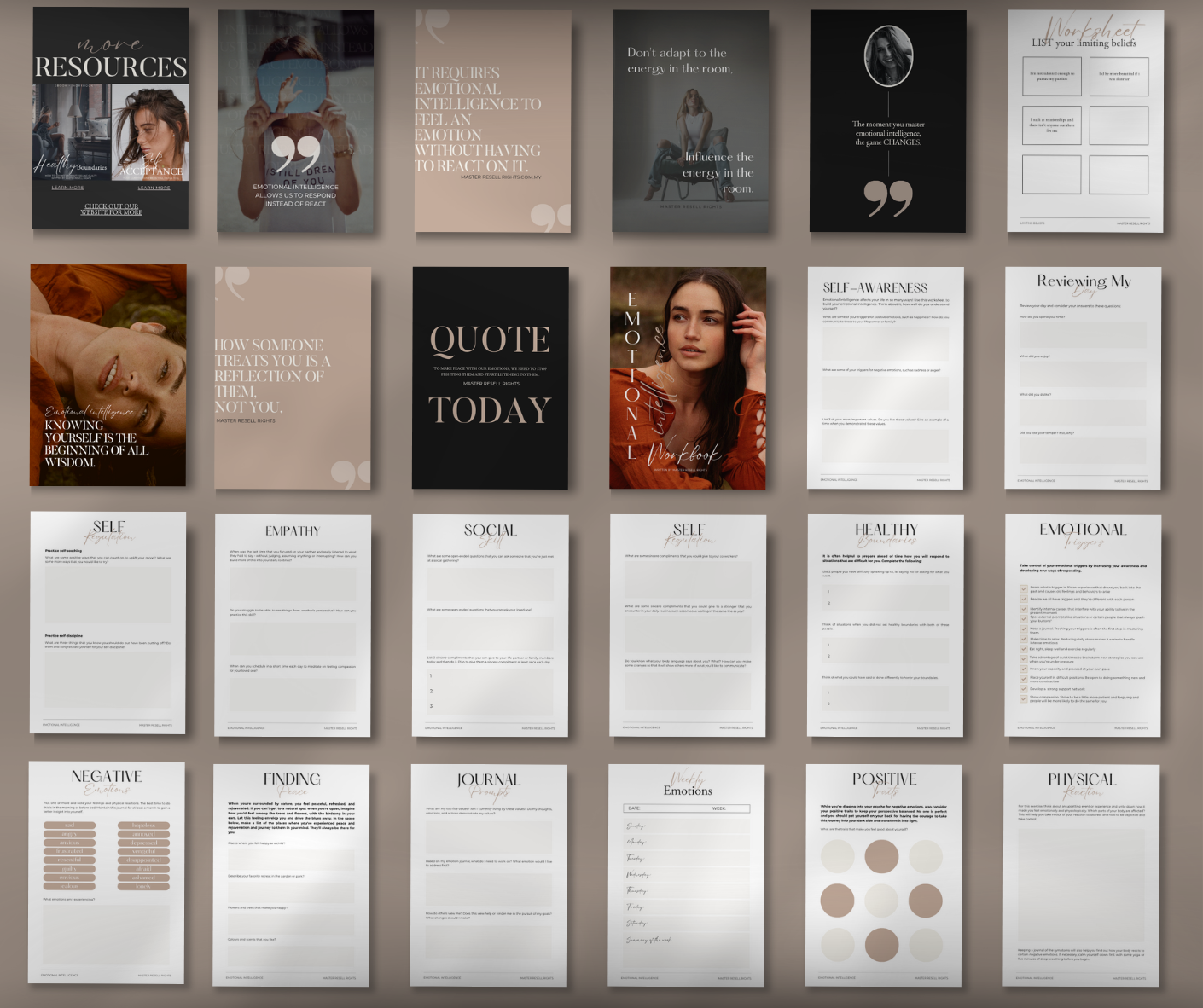This screenshot has width=1203, height=1008.
Task: Tick the first checkbox in Emotional Triggers
Action: click(1023, 588)
